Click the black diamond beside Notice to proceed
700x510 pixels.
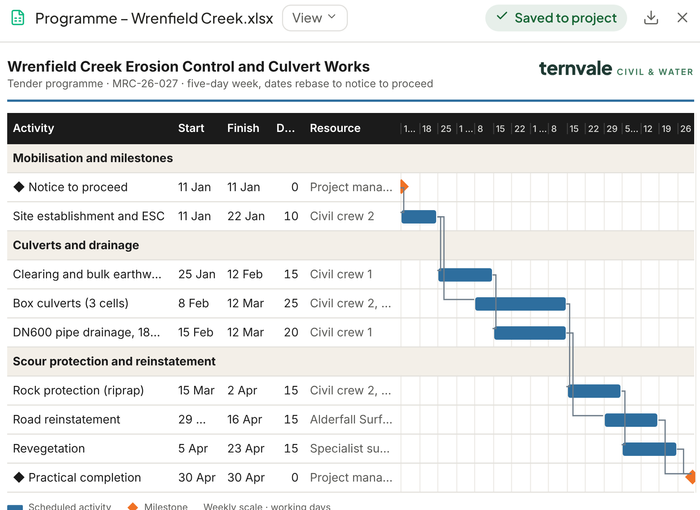tap(19, 187)
